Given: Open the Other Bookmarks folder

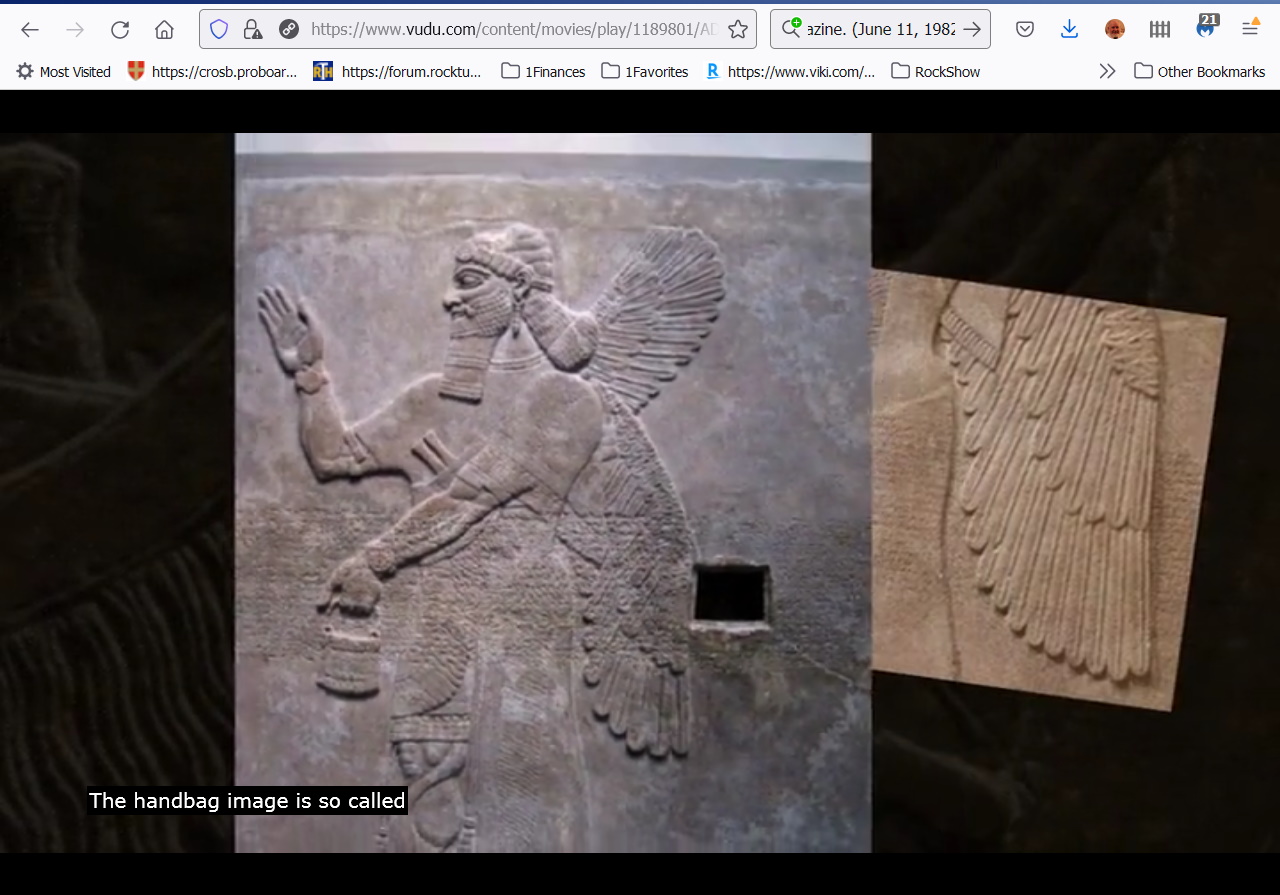Looking at the screenshot, I should 1200,72.
